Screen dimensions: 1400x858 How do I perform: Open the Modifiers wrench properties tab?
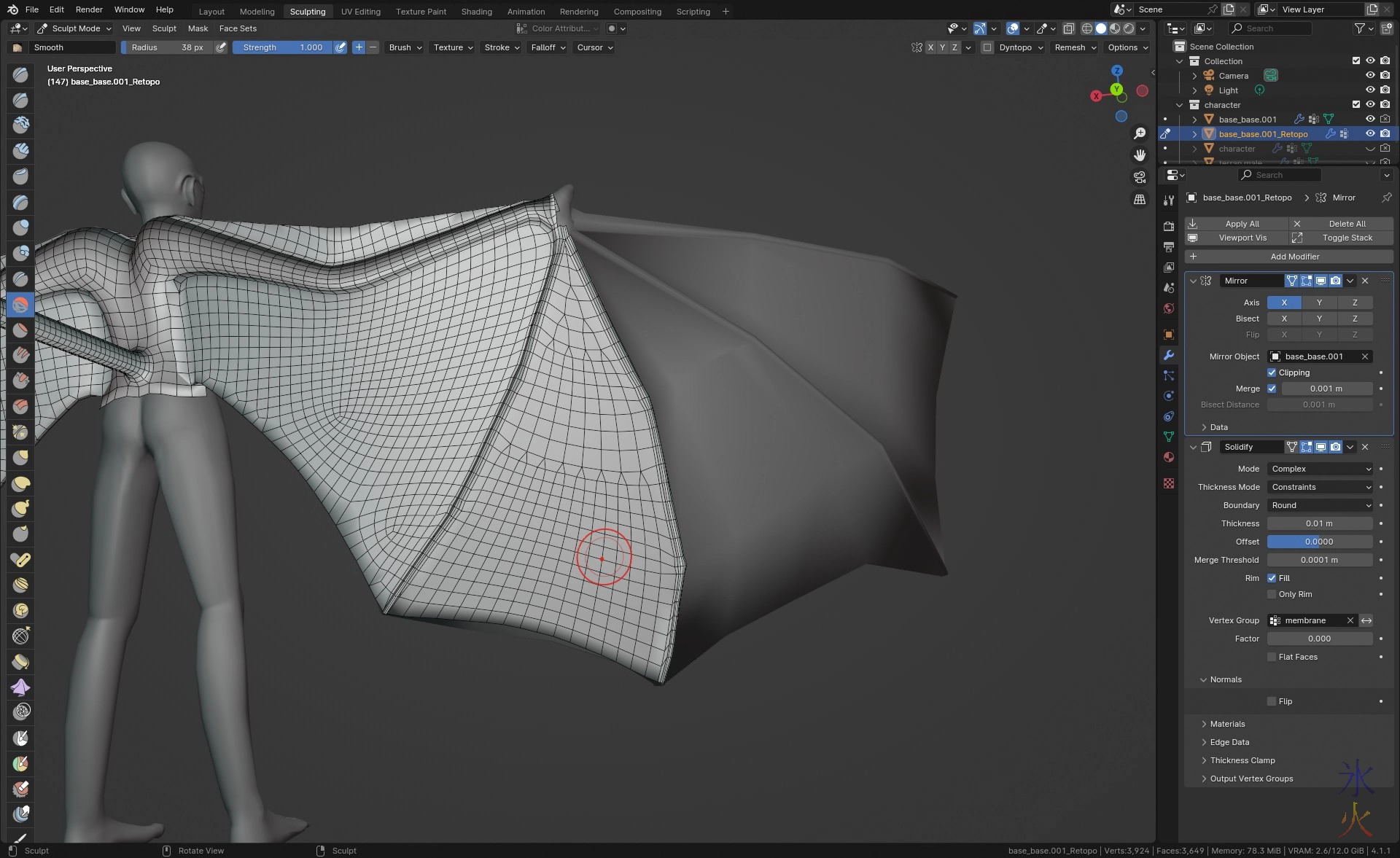[1169, 355]
